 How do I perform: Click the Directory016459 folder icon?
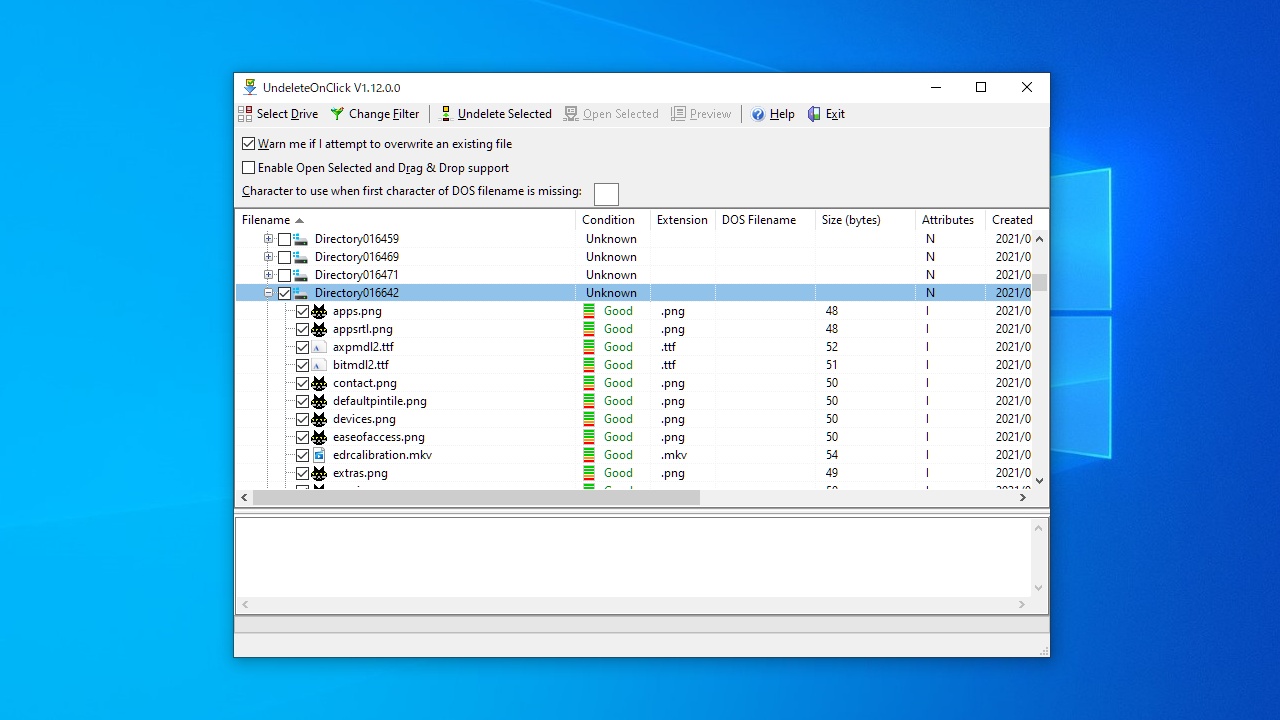(301, 239)
